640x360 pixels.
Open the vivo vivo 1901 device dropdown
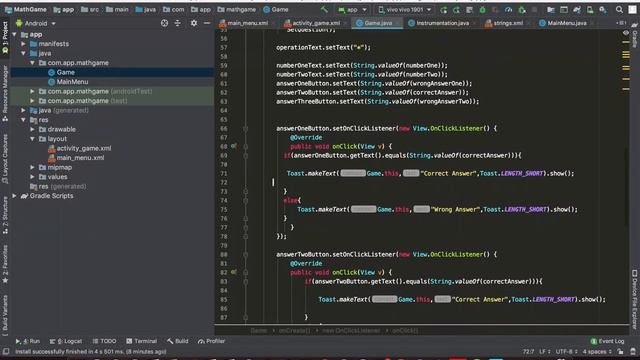(x=404, y=9)
